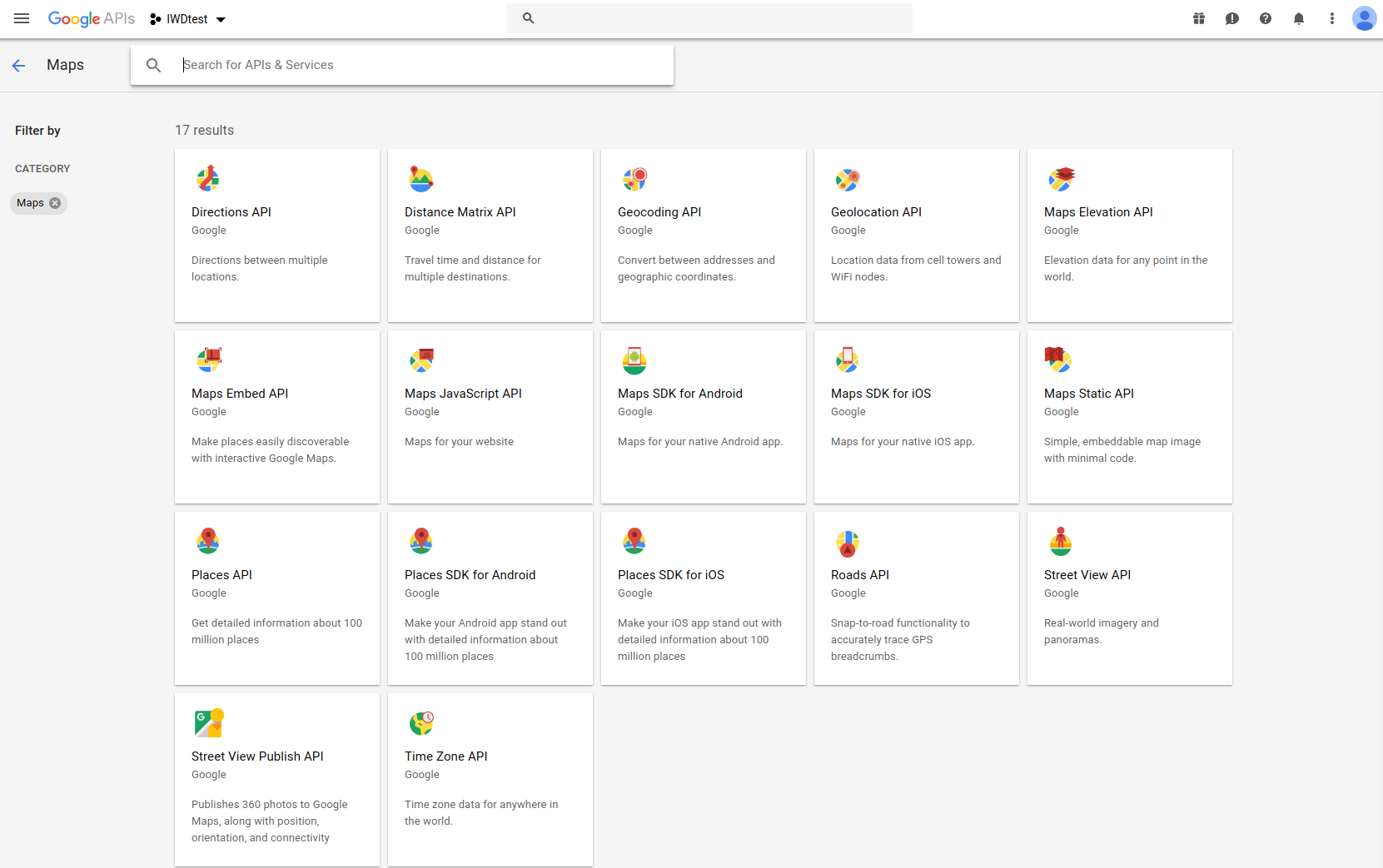The image size is (1383, 868).
Task: Click 'Real-world imagery and panoramas' description
Action: pyautogui.click(x=1102, y=632)
